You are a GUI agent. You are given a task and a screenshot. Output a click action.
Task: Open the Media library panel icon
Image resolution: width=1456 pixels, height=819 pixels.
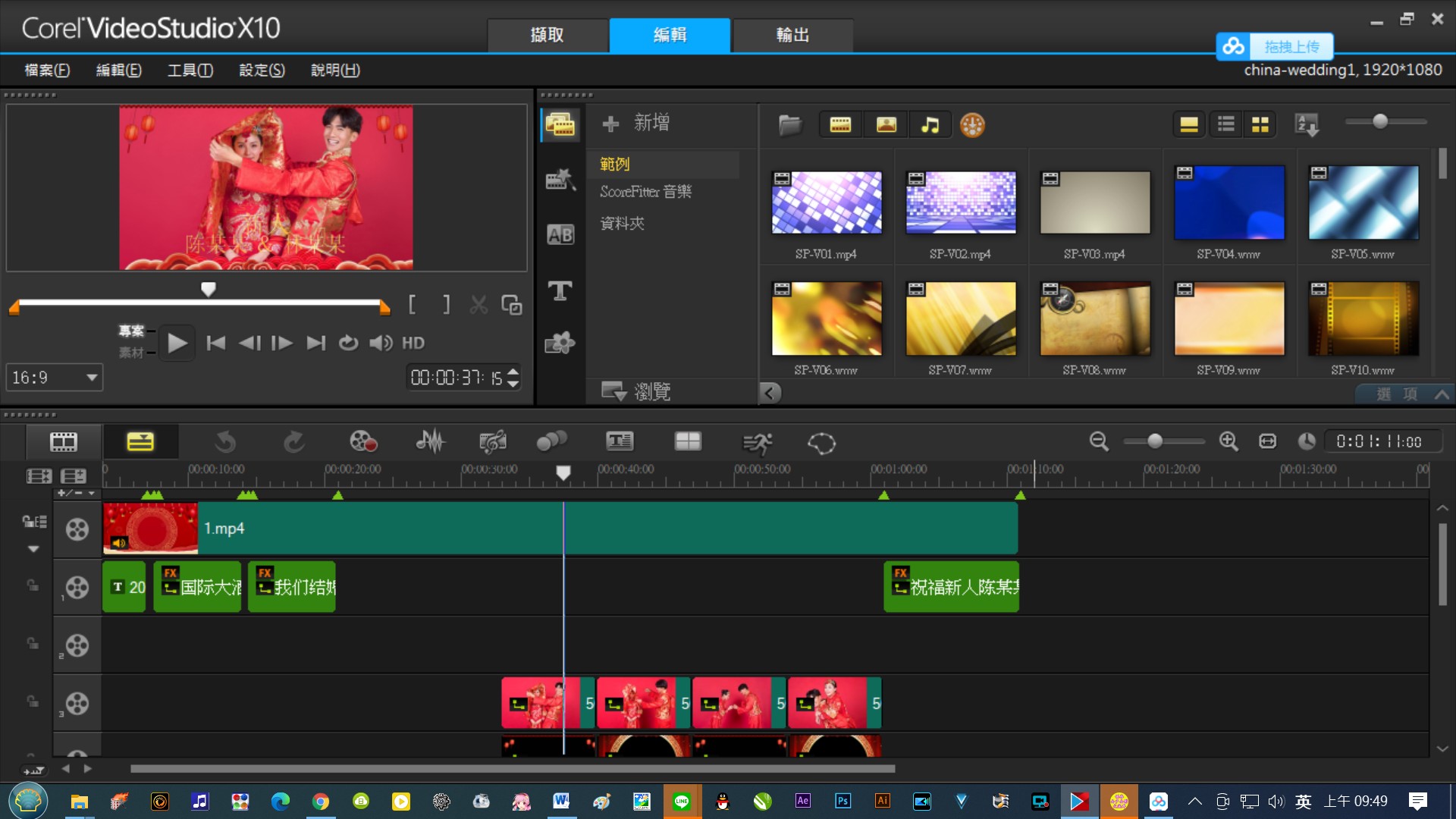(x=560, y=124)
